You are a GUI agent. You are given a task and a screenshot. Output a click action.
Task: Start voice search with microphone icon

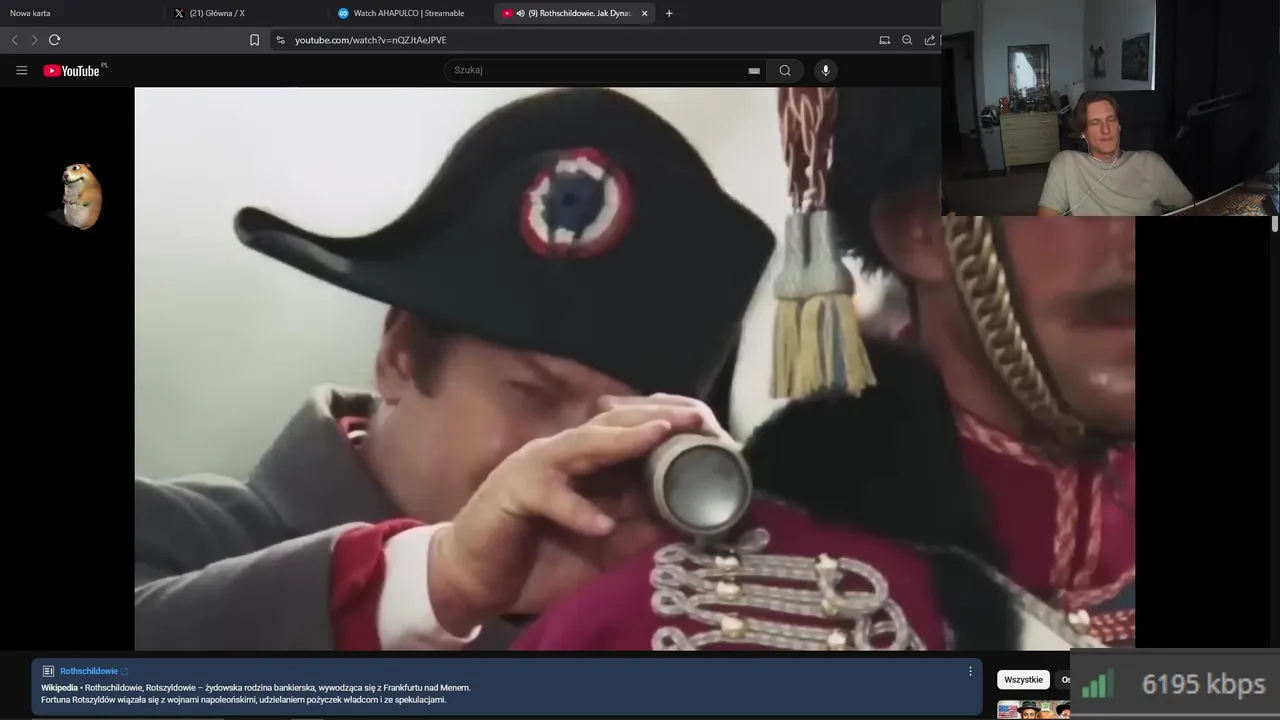coord(825,70)
